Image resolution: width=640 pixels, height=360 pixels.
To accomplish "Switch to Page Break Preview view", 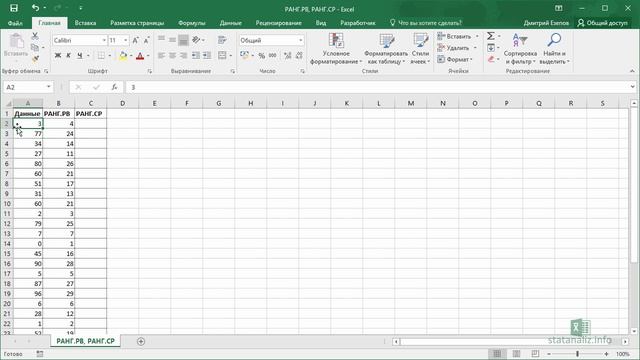I will pos(535,353).
